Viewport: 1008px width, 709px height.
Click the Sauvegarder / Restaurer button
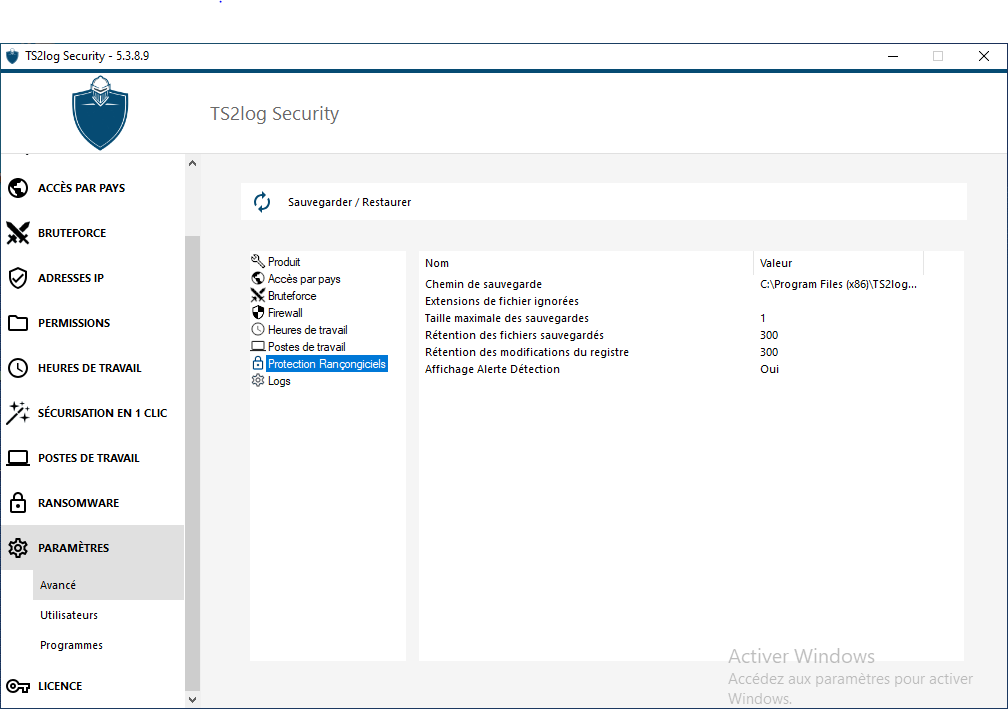tap(603, 202)
